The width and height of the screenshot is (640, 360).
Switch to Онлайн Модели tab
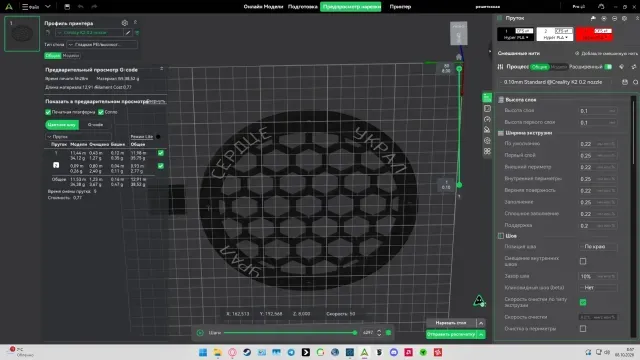[x=263, y=7]
